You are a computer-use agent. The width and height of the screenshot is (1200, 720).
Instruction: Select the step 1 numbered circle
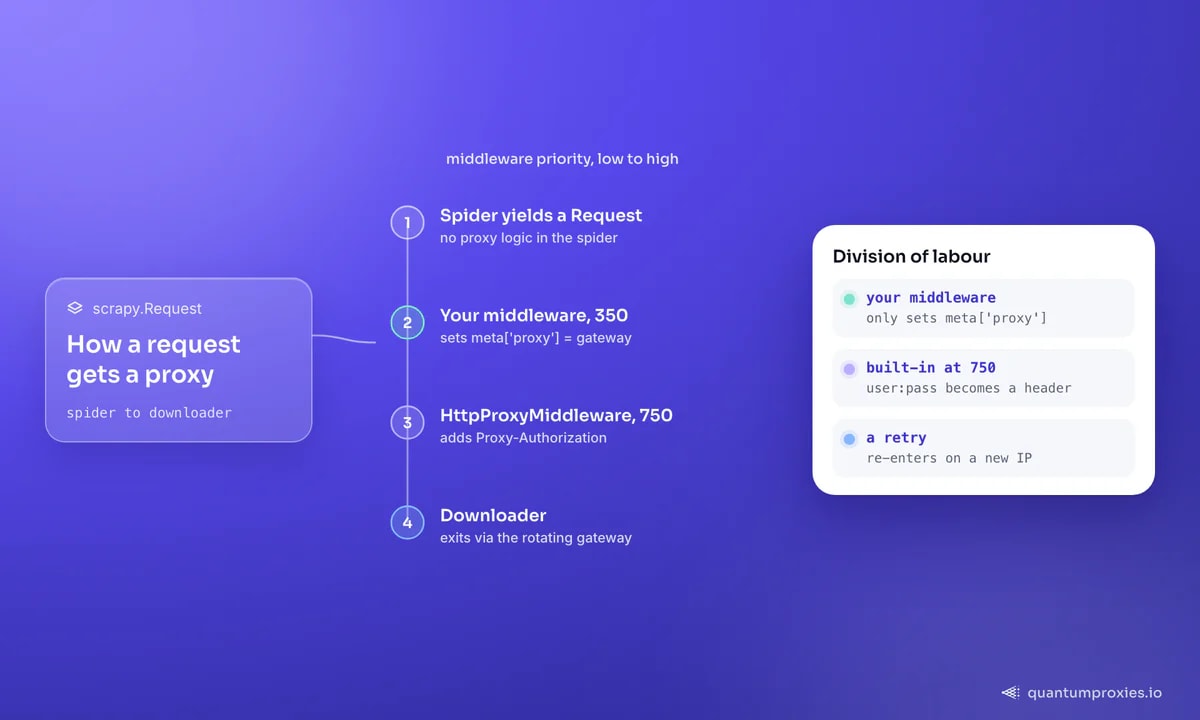tap(407, 222)
